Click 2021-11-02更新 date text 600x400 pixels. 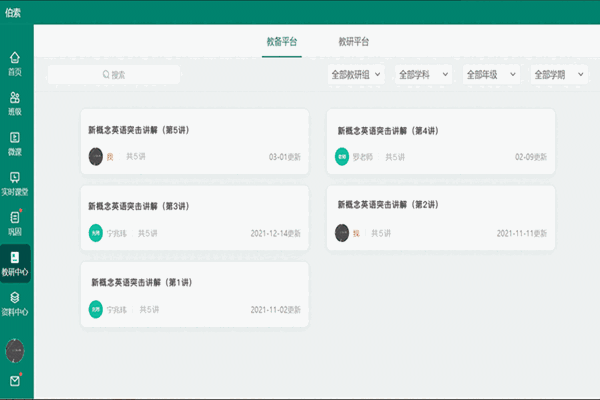click(x=276, y=310)
